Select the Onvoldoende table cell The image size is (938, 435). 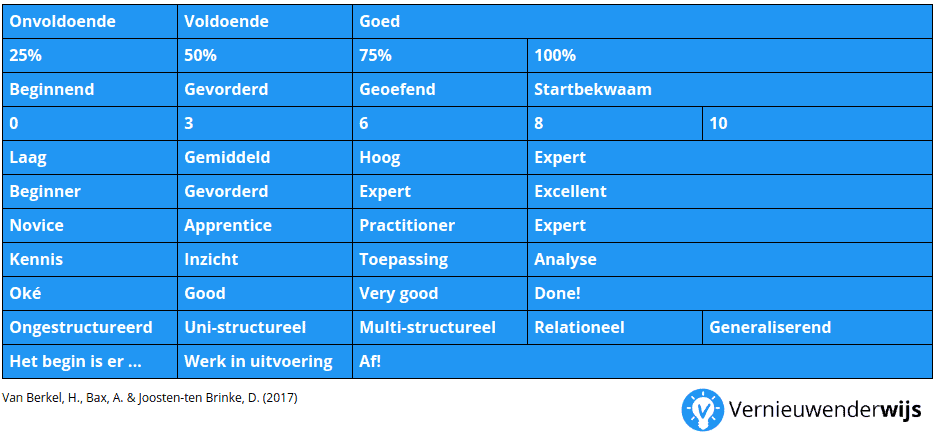[90, 22]
